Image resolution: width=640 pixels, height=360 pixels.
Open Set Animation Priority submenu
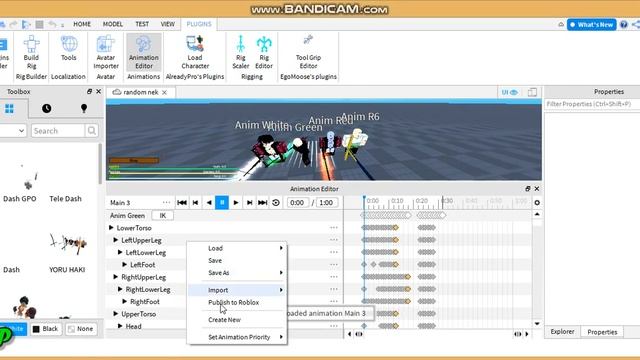(x=237, y=337)
